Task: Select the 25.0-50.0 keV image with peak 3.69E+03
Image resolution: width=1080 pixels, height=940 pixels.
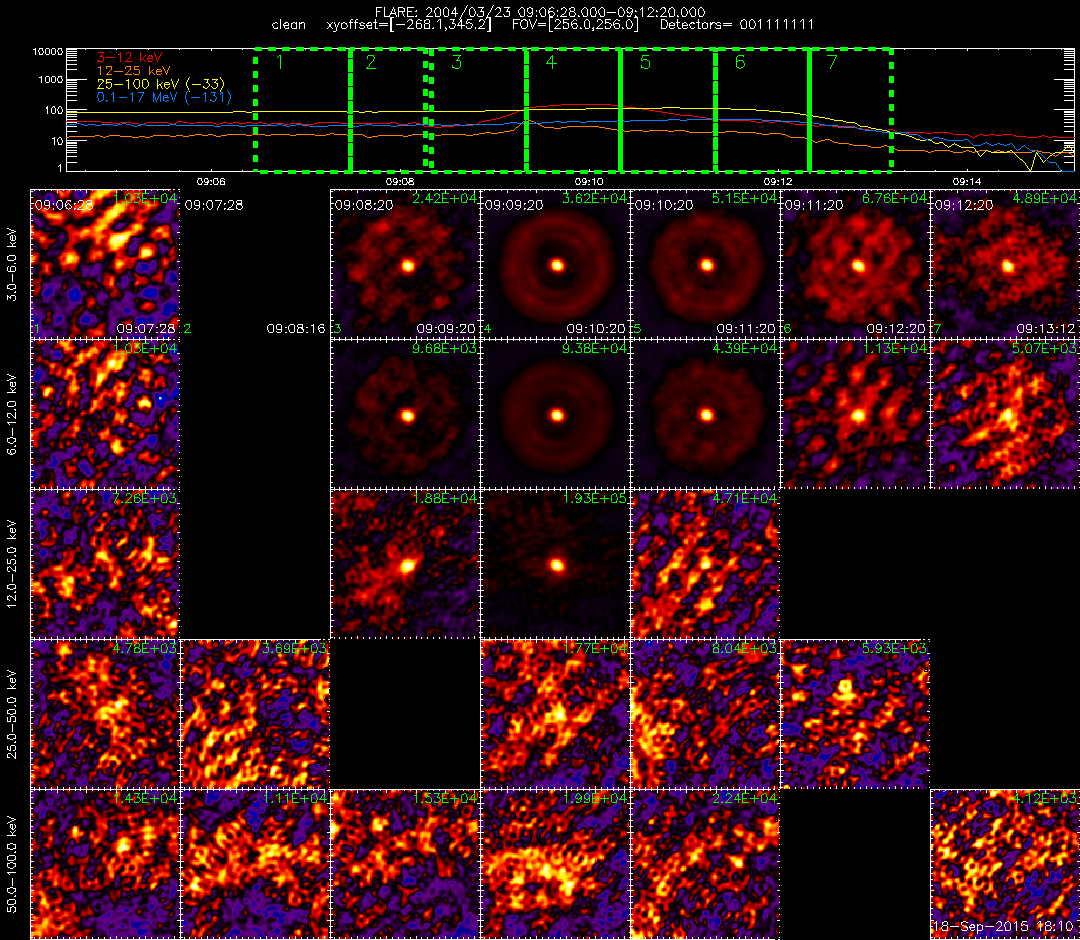Action: [255, 714]
